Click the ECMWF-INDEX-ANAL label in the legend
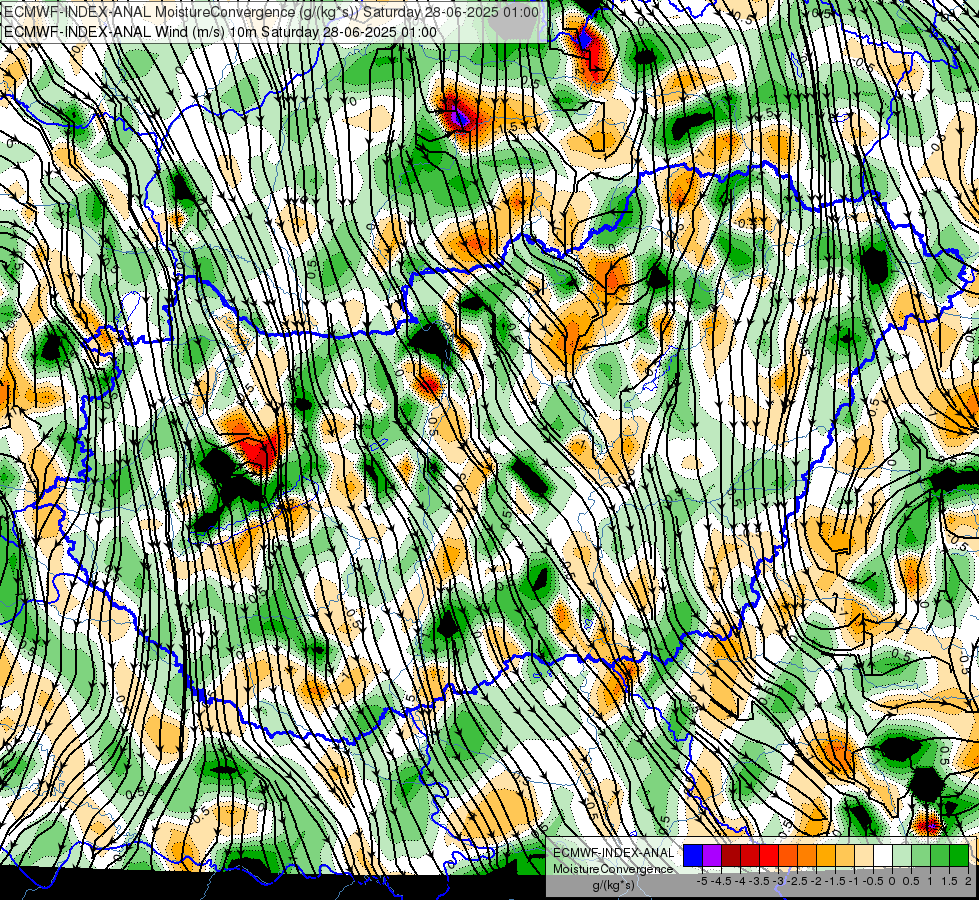 [x=614, y=853]
